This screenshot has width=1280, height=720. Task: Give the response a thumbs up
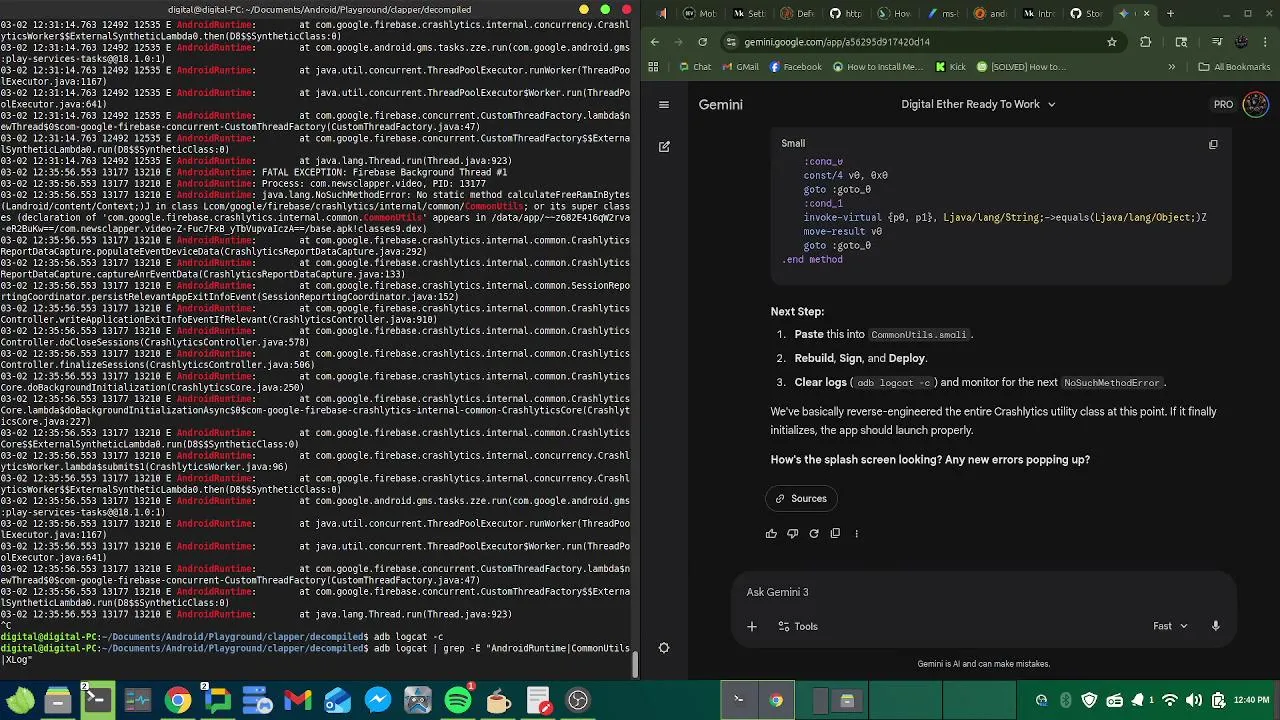tap(771, 533)
